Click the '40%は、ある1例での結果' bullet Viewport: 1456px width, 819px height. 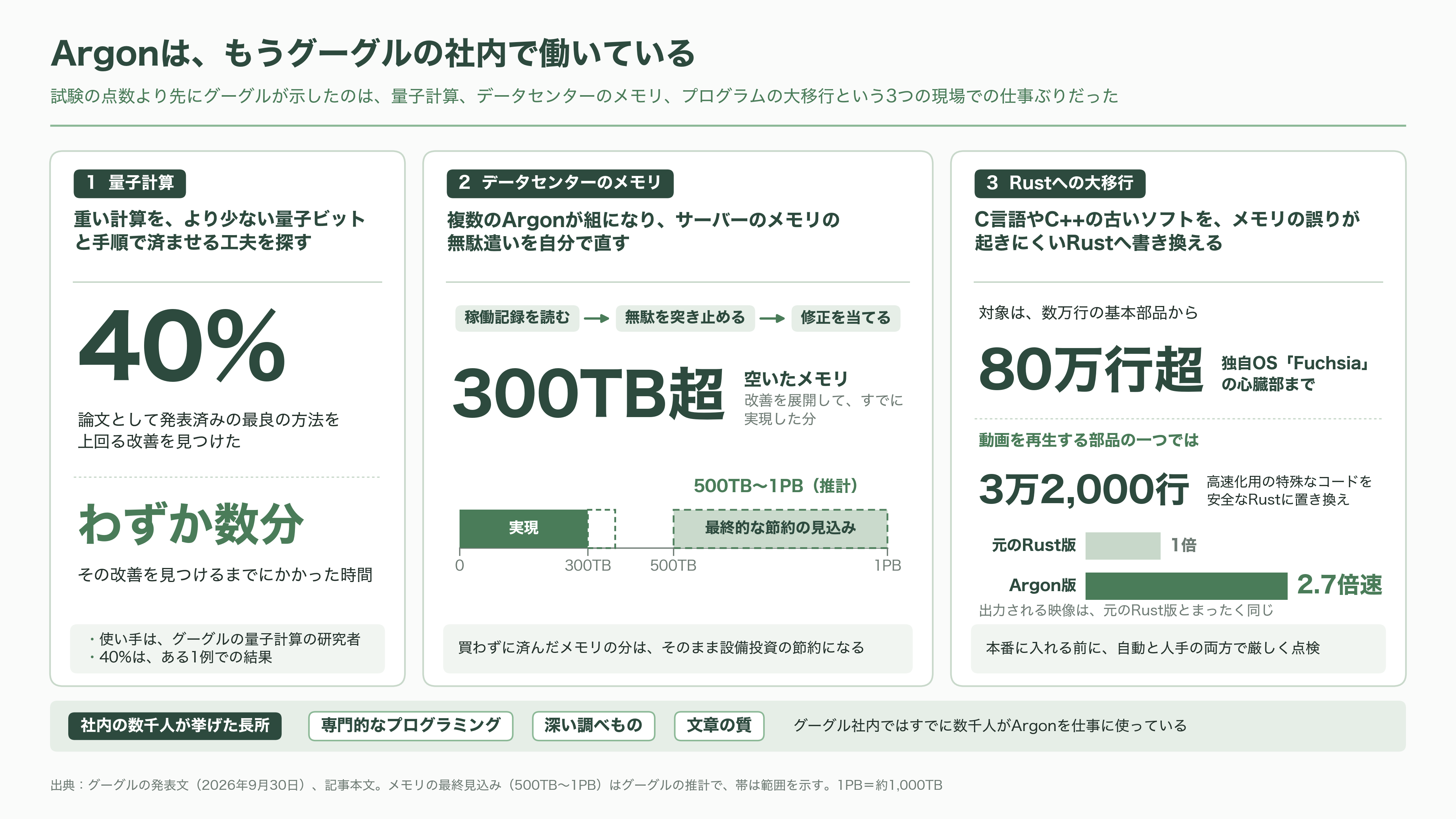181,657
